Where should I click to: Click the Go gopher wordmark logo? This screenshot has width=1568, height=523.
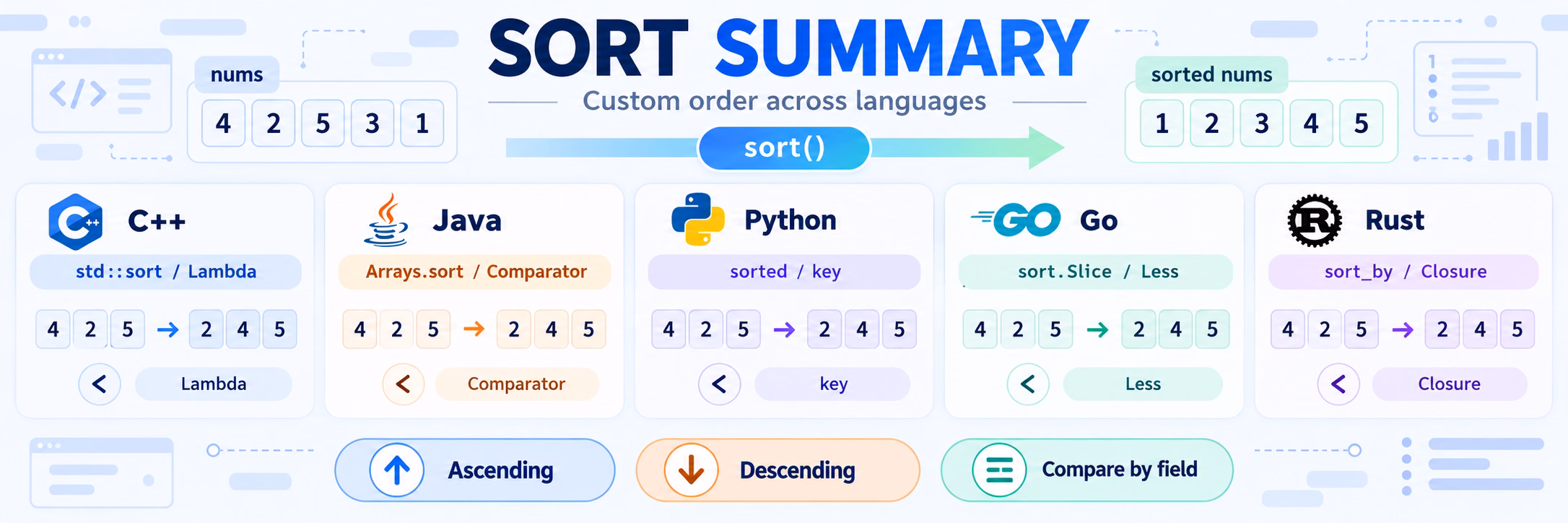pos(1016,220)
